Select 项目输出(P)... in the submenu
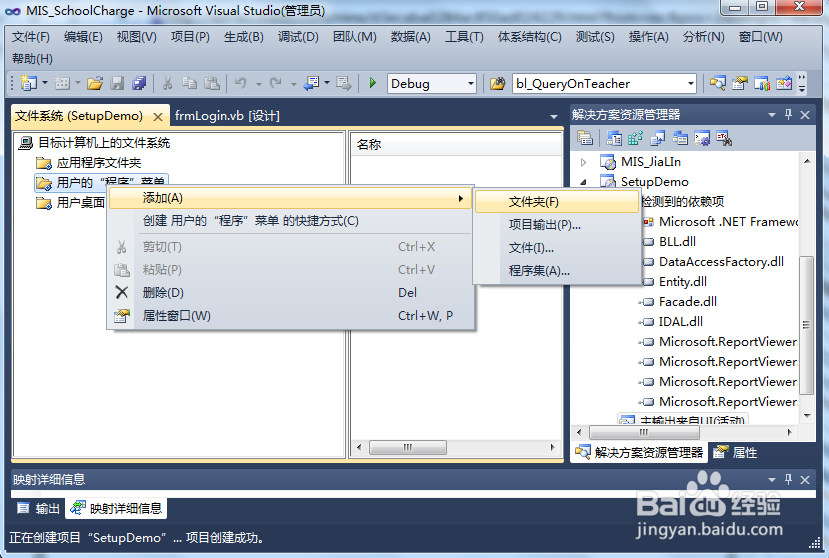 557,225
